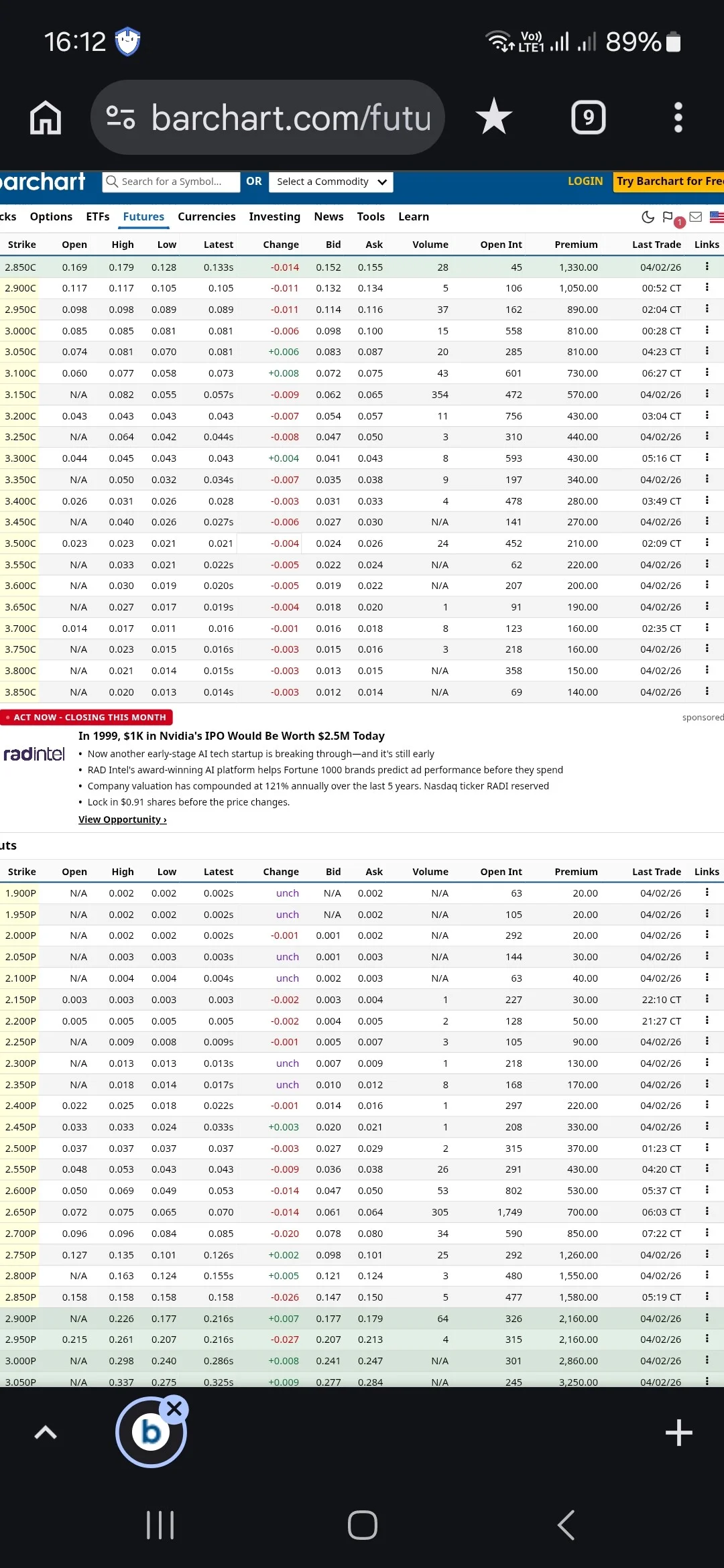The image size is (724, 1568).
Task: Expand the bottom toolbar up chevron
Action: pyautogui.click(x=46, y=1433)
